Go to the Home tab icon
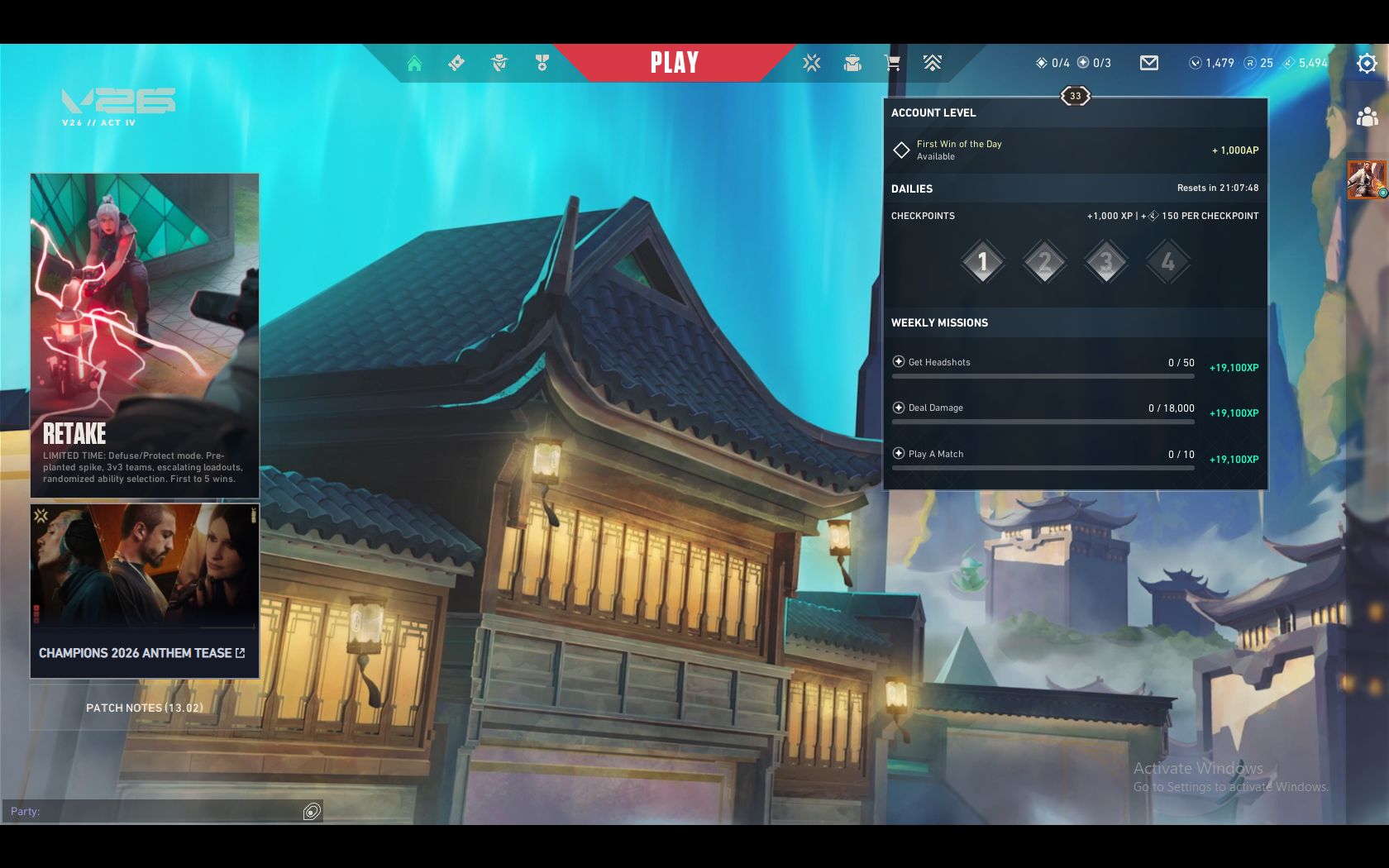 click(414, 63)
